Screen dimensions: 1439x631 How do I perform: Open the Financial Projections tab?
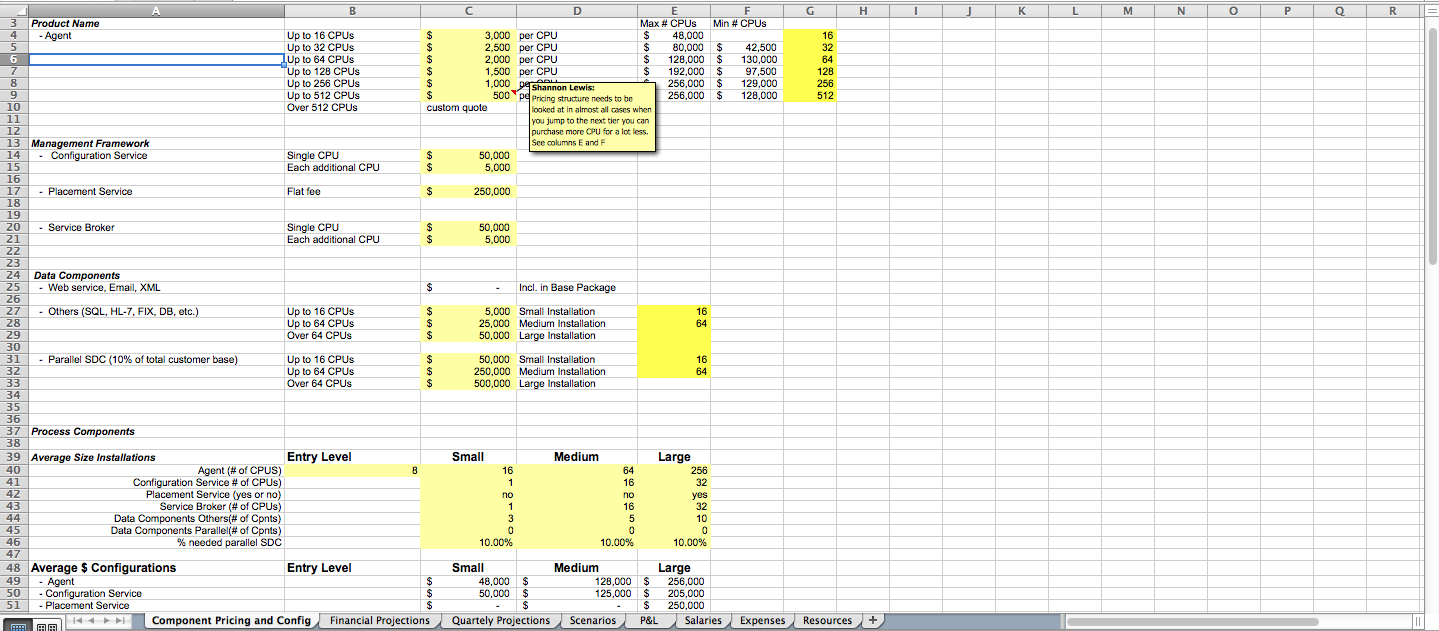pyautogui.click(x=380, y=620)
